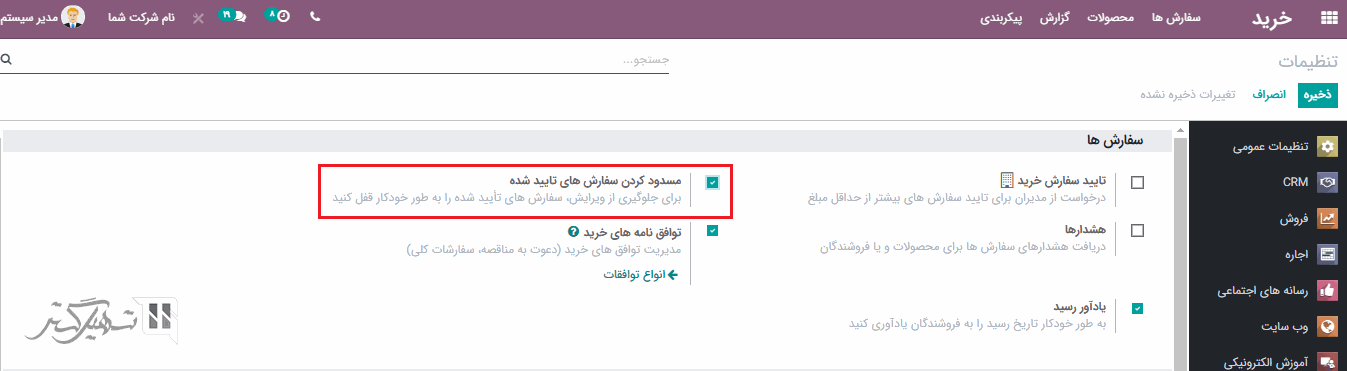Screen dimensions: 1347x371
Task: Enable the تایید سفارش خرید checkbox
Action: (1138, 183)
